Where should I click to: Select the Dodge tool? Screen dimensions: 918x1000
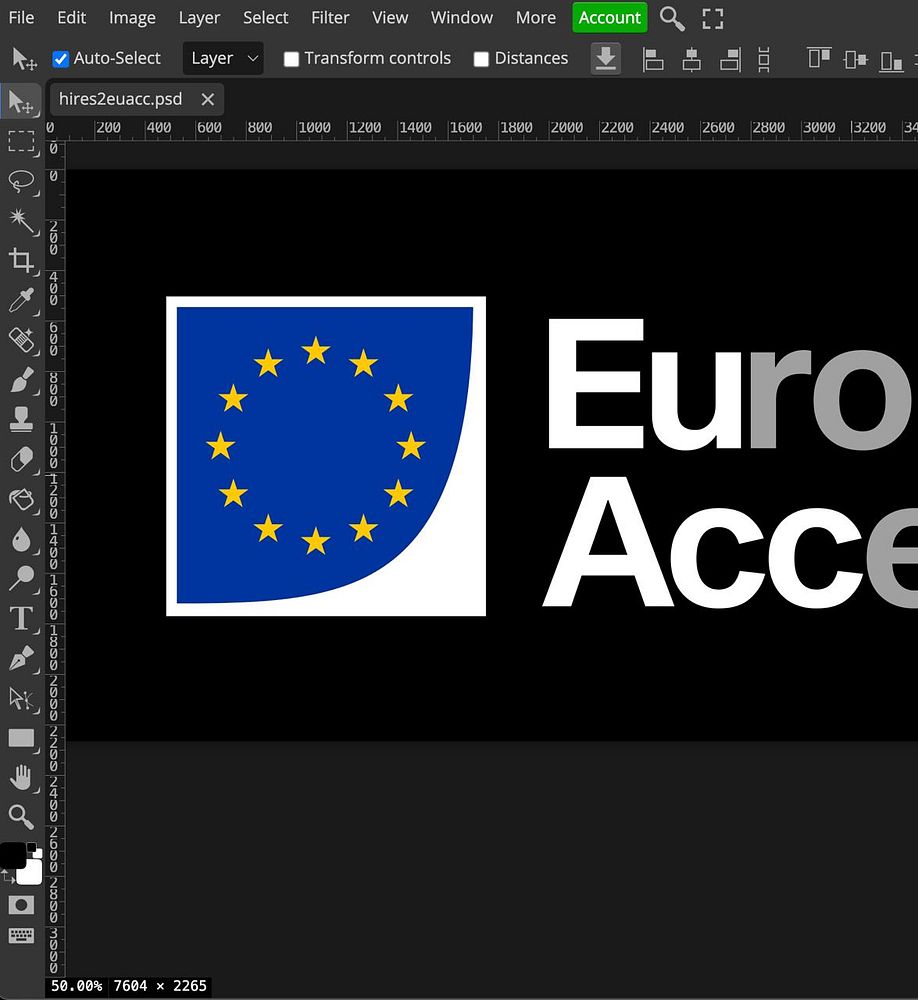21,578
